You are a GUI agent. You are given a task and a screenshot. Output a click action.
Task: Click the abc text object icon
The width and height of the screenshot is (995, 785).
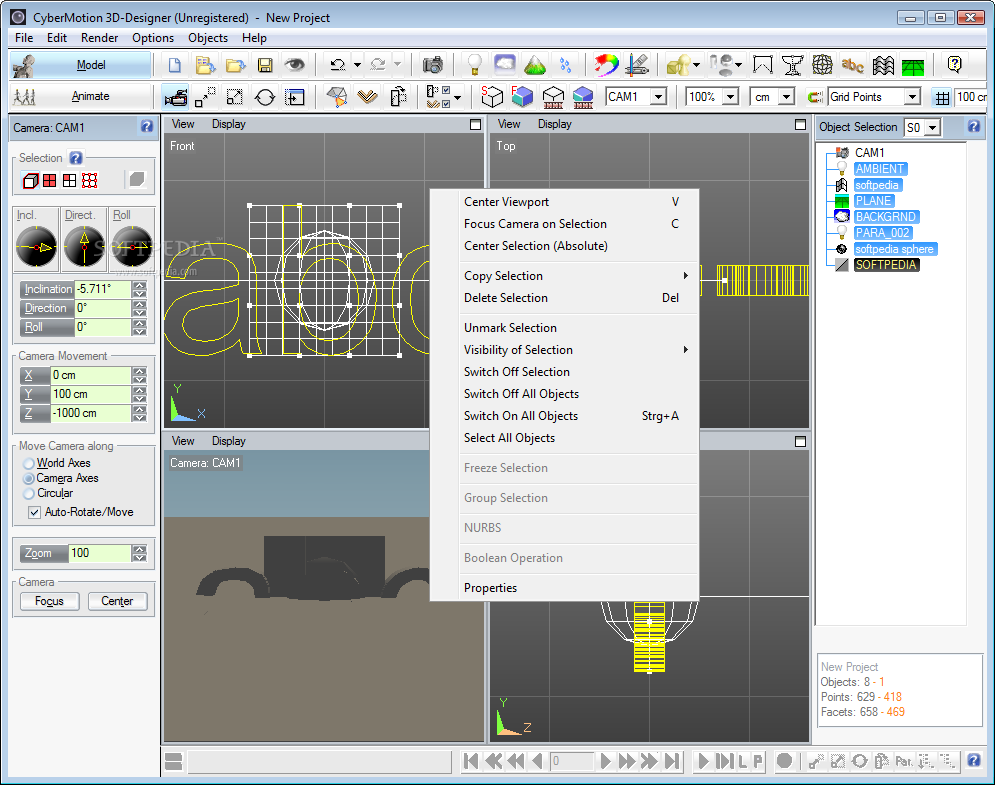point(852,65)
